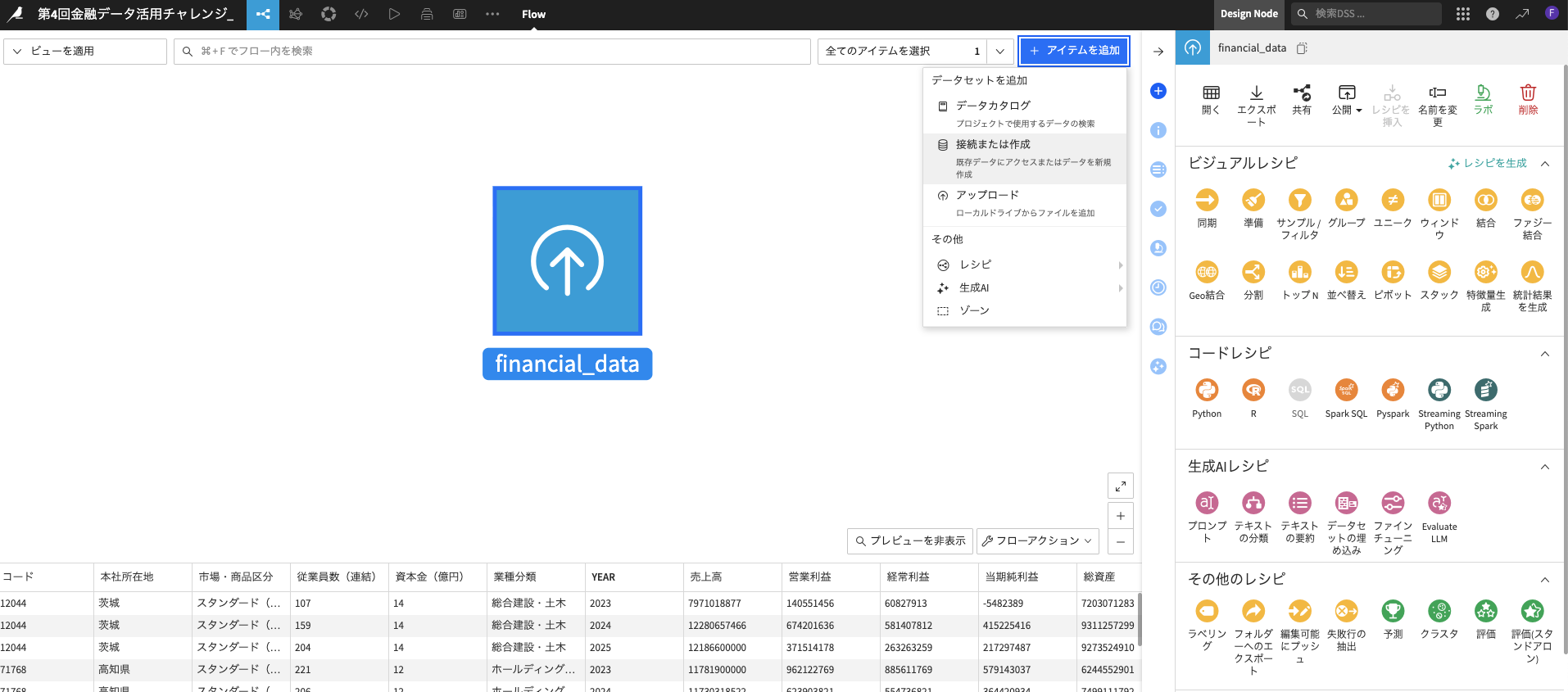Select 接続または作成 menu entry

(1025, 159)
